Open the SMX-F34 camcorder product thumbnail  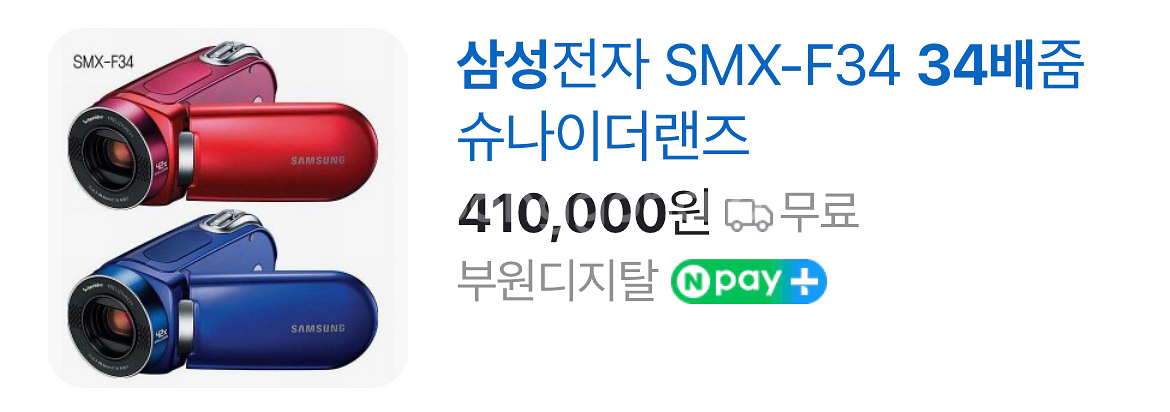[x=228, y=207]
